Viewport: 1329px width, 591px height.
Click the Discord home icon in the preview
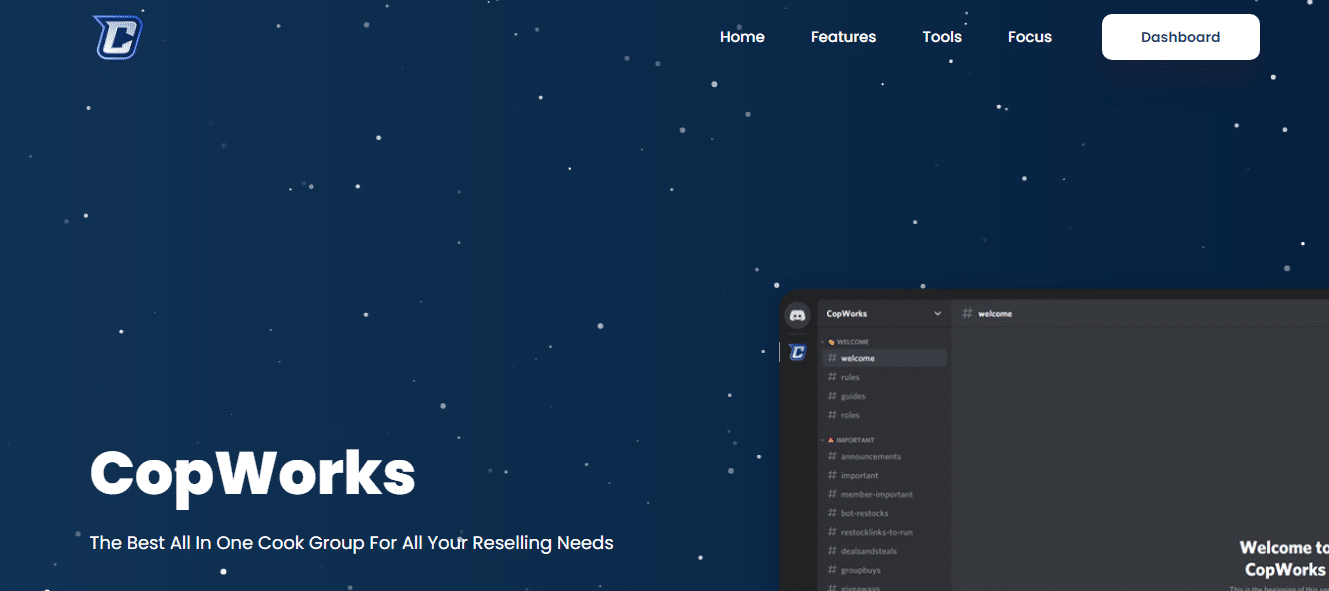(798, 315)
